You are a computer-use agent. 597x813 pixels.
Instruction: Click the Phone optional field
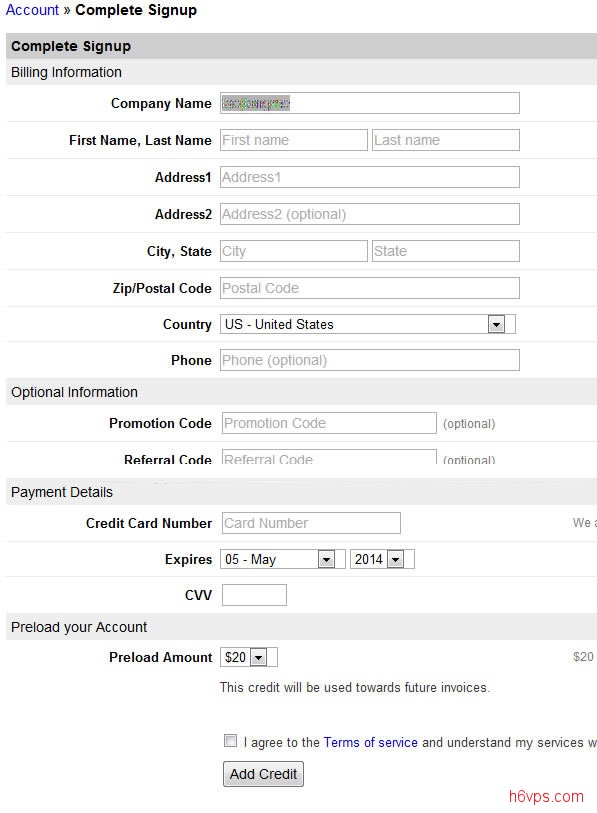[370, 360]
